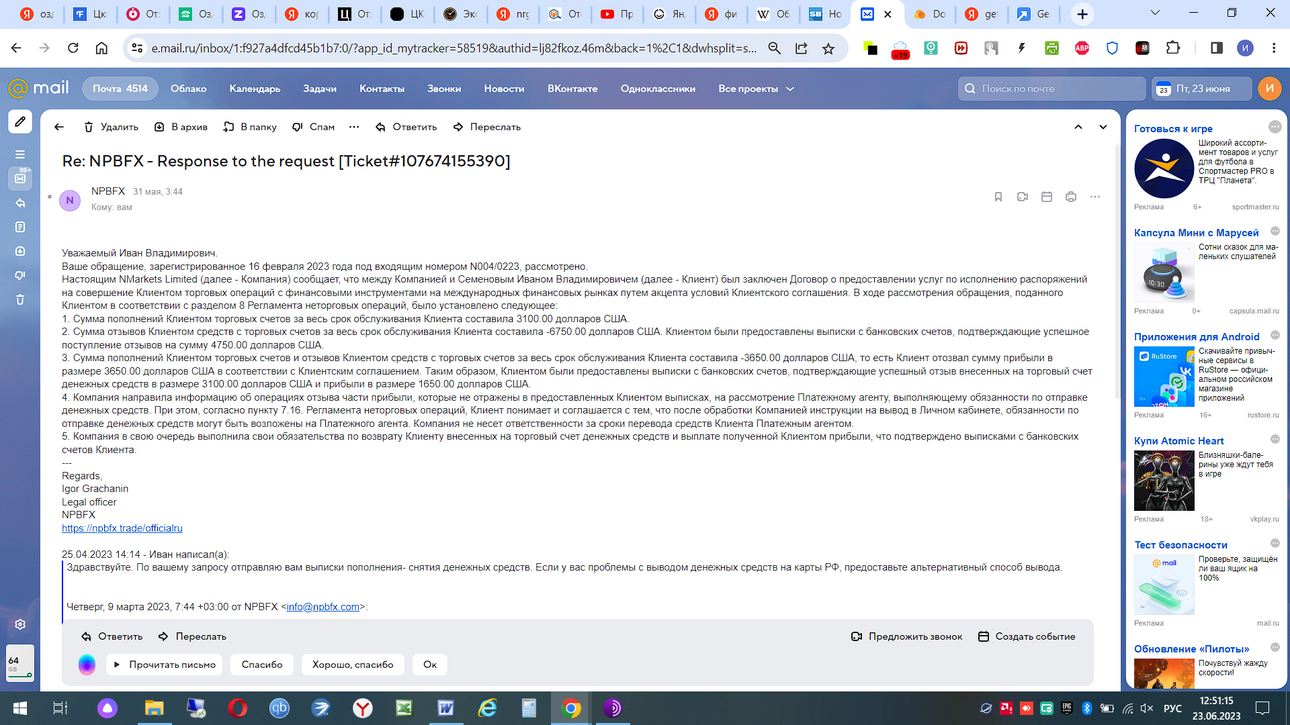1290x725 pixels.
Task: Open a new browser tab
Action: coord(1082,14)
